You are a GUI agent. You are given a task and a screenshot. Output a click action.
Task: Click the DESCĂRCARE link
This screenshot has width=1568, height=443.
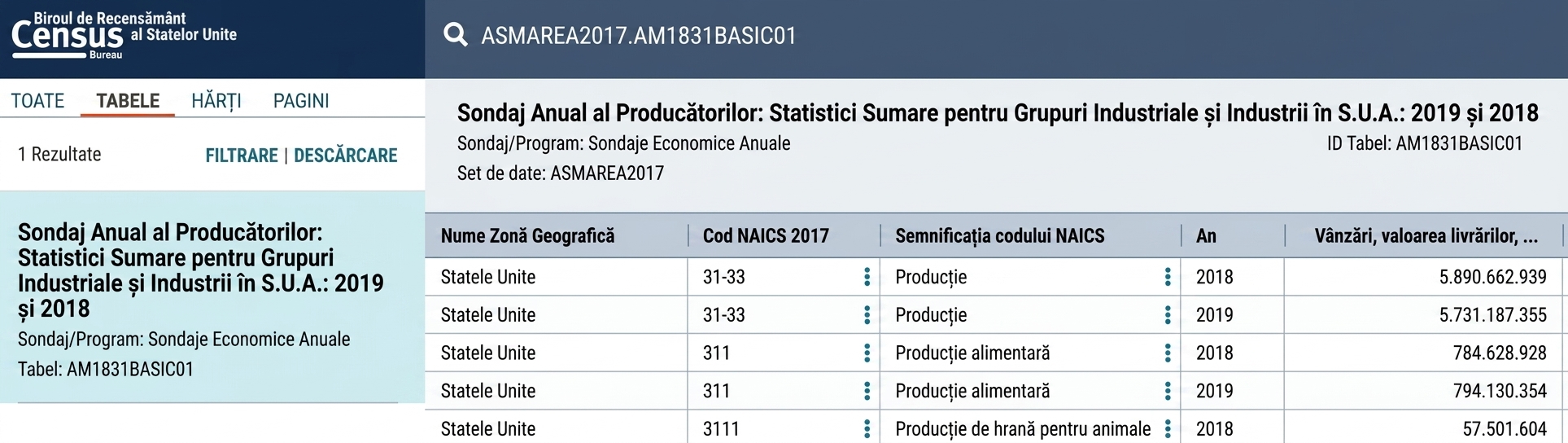346,156
